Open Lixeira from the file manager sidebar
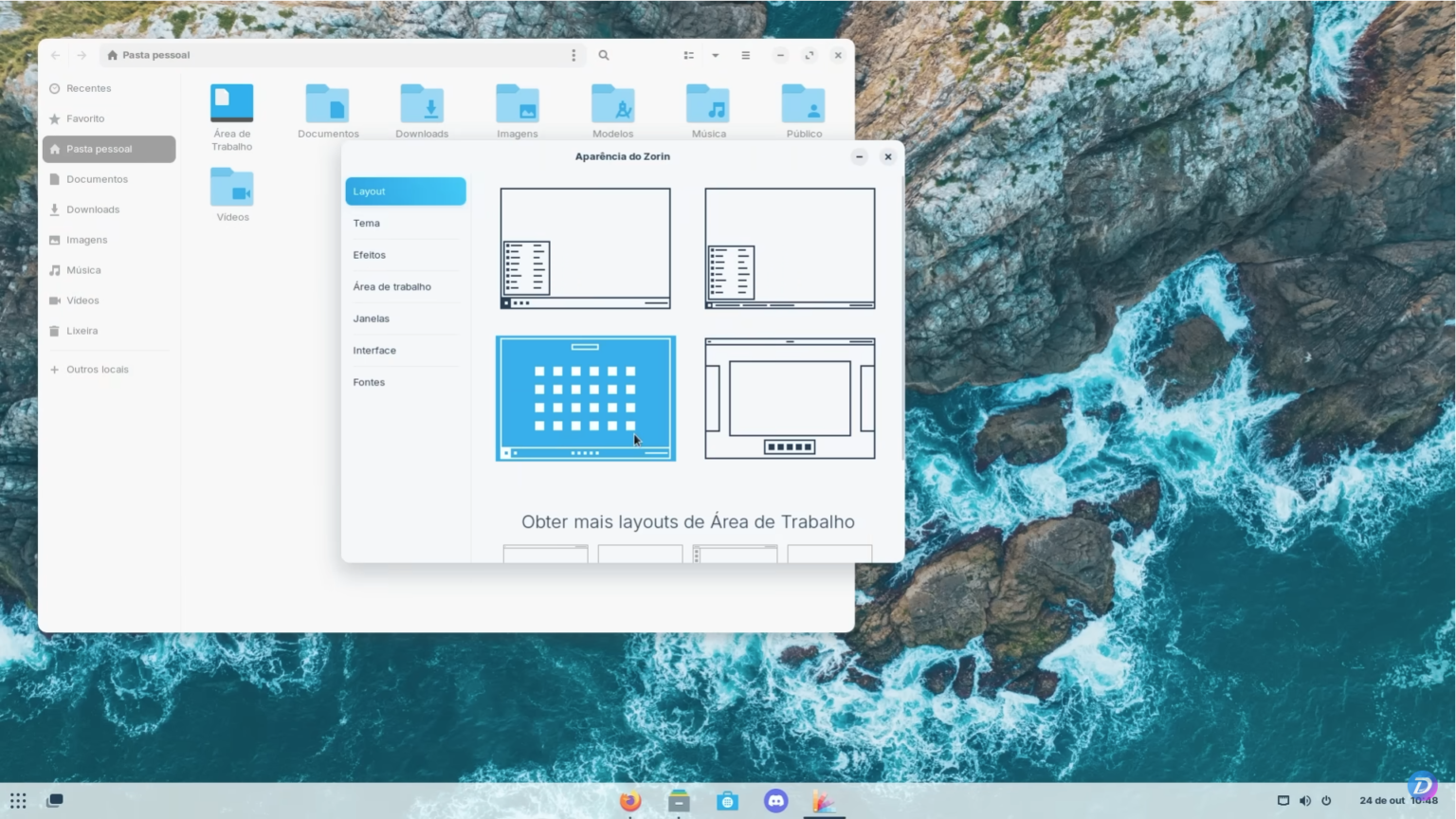This screenshot has width=1456, height=819. [82, 330]
